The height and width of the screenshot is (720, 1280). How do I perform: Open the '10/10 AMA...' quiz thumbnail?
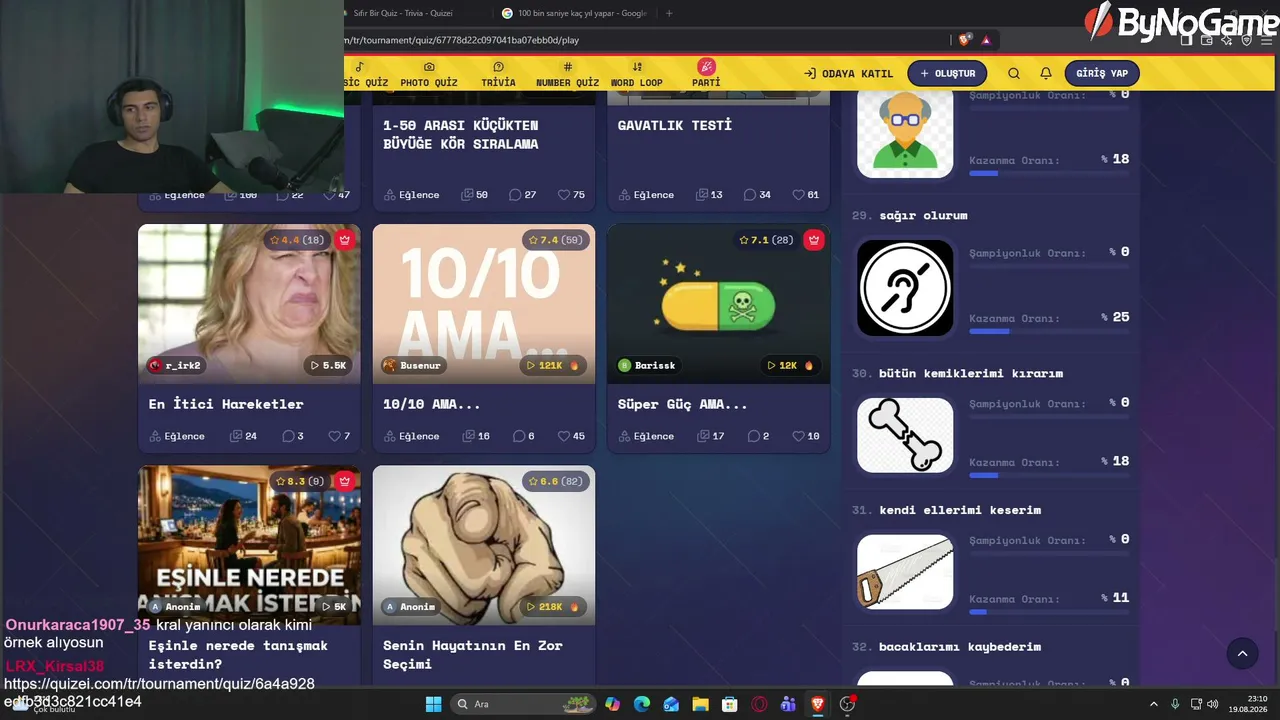tap(484, 303)
